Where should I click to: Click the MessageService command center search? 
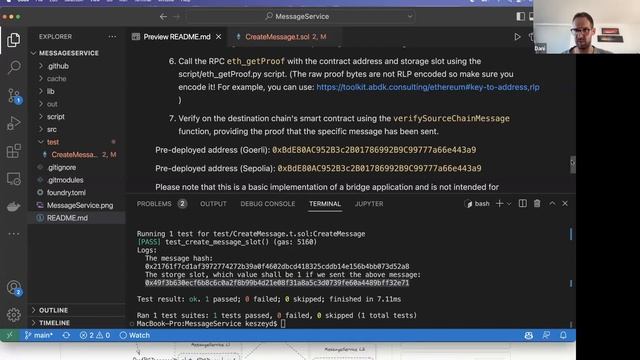(x=301, y=16)
